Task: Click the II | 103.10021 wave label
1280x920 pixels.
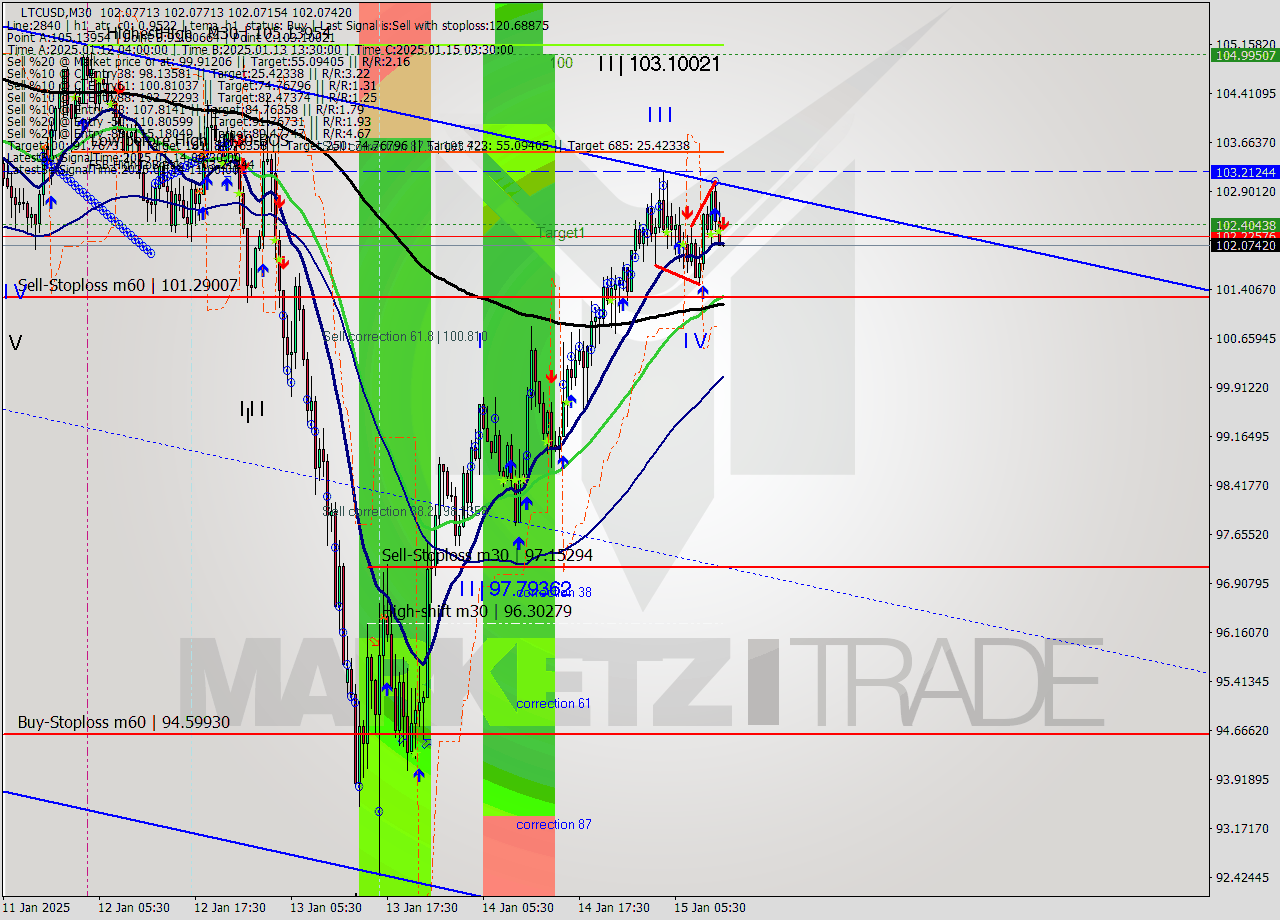Action: coord(659,64)
